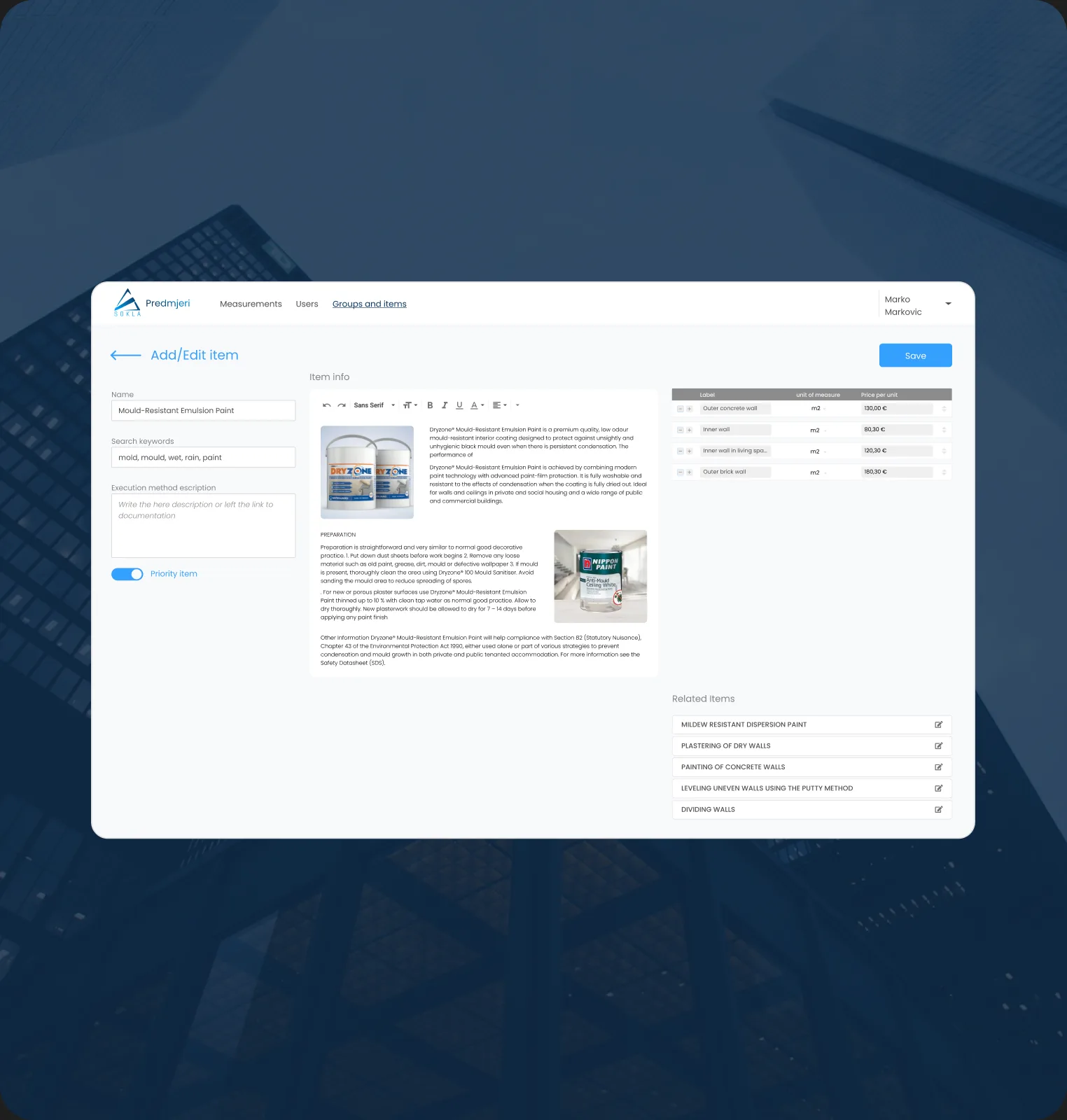Viewport: 1067px width, 1120px height.
Task: Click the Save button
Action: point(916,356)
